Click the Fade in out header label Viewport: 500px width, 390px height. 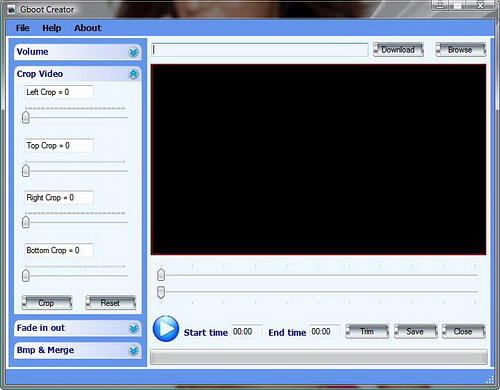41,328
